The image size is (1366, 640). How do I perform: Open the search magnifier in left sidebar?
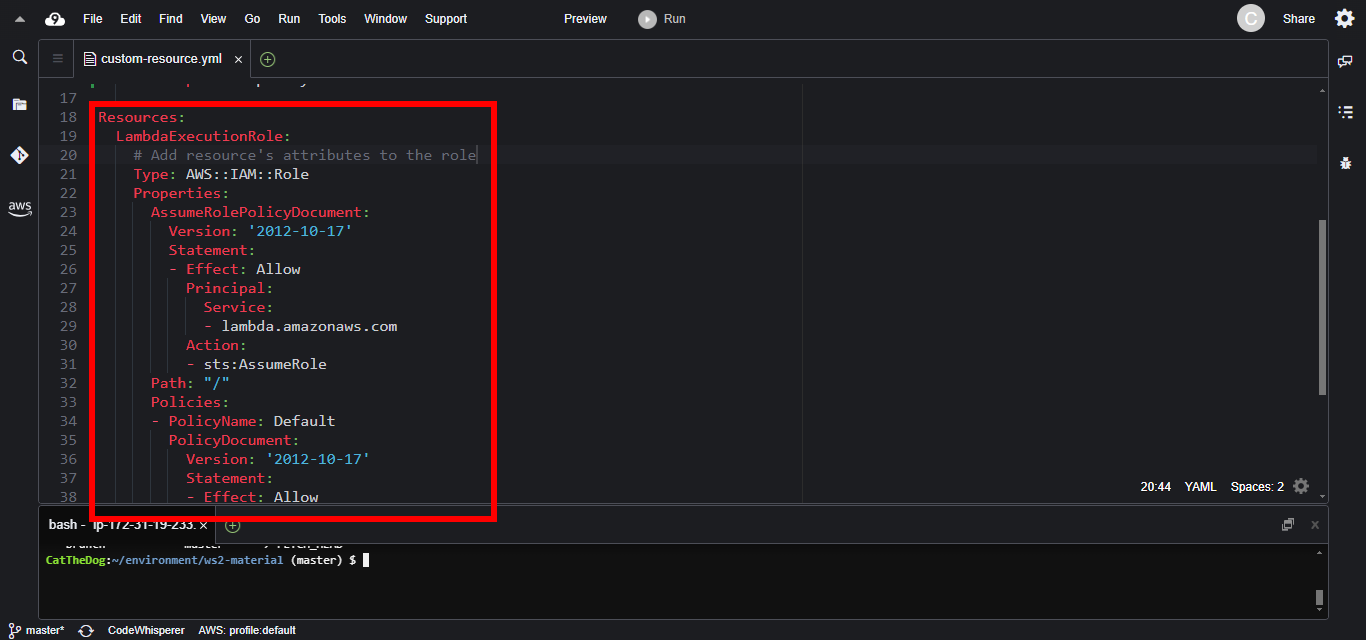(x=19, y=57)
